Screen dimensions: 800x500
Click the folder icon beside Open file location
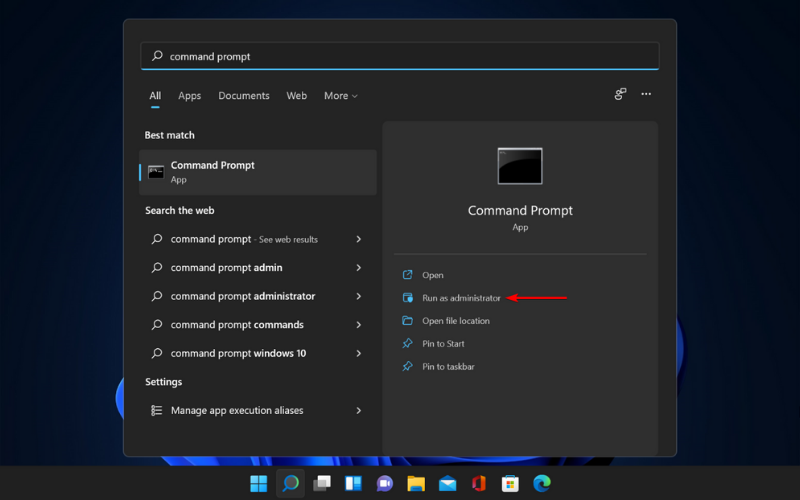(x=407, y=320)
